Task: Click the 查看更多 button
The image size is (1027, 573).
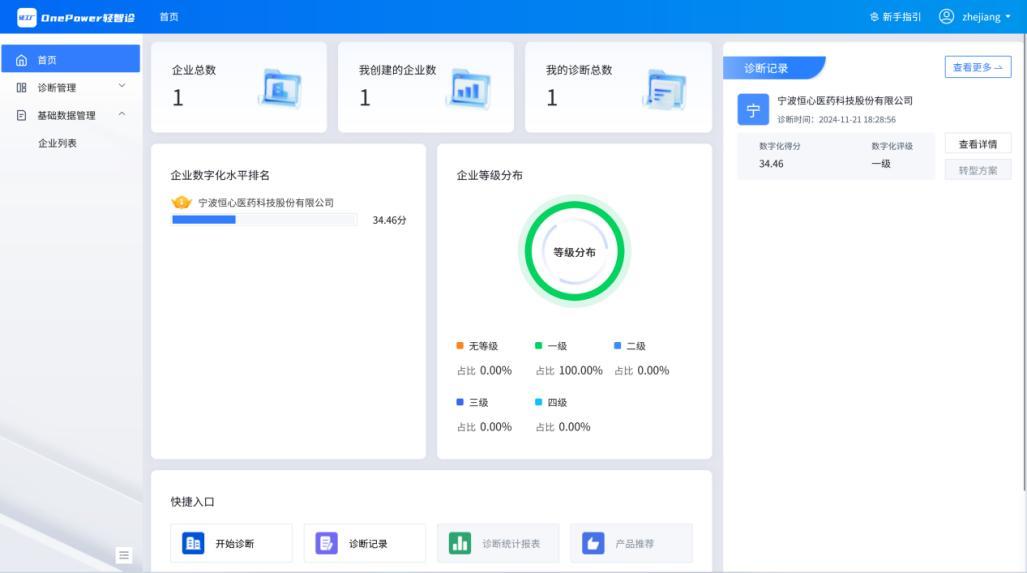Action: click(977, 68)
